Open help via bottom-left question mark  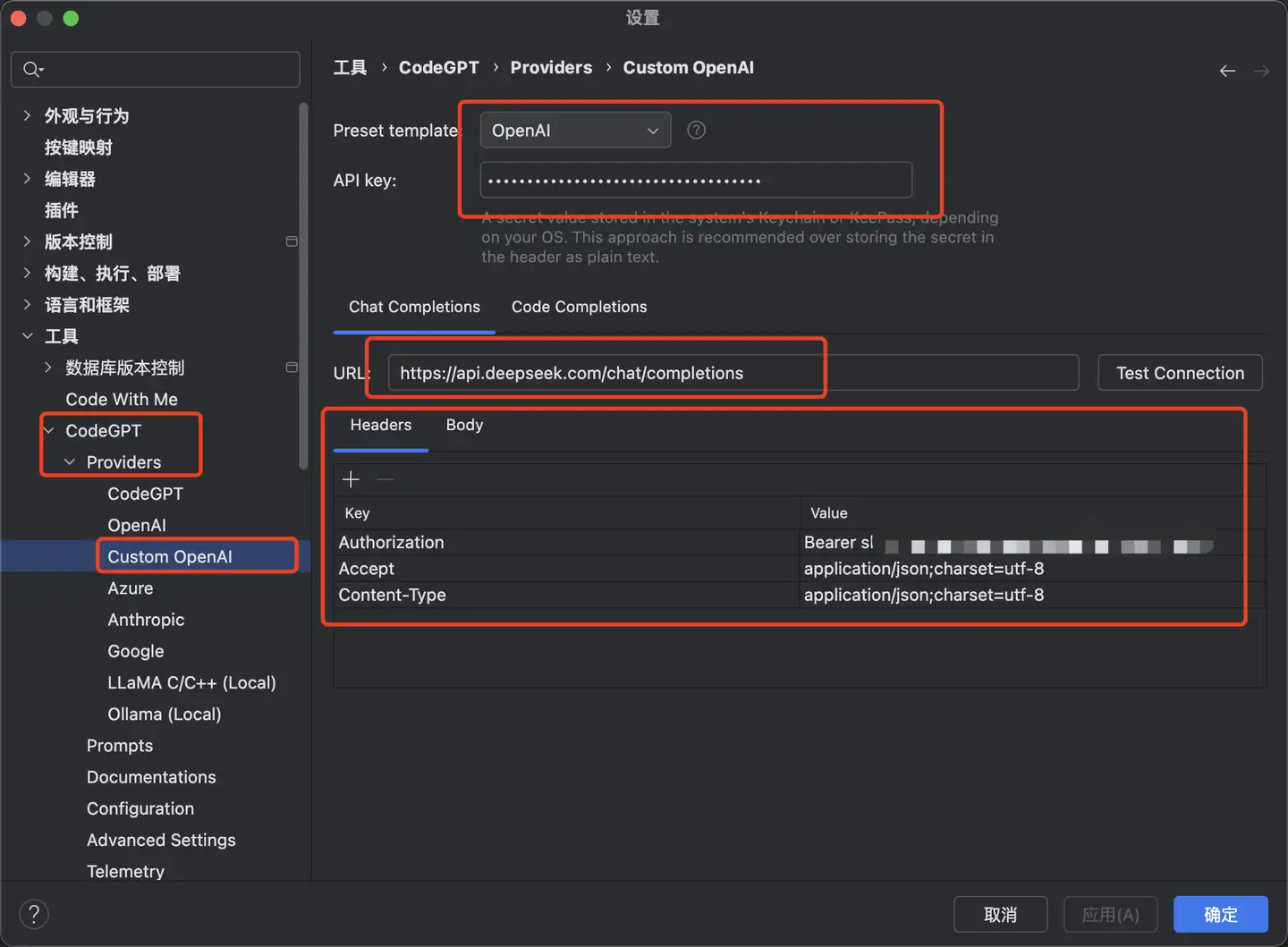tap(34, 914)
